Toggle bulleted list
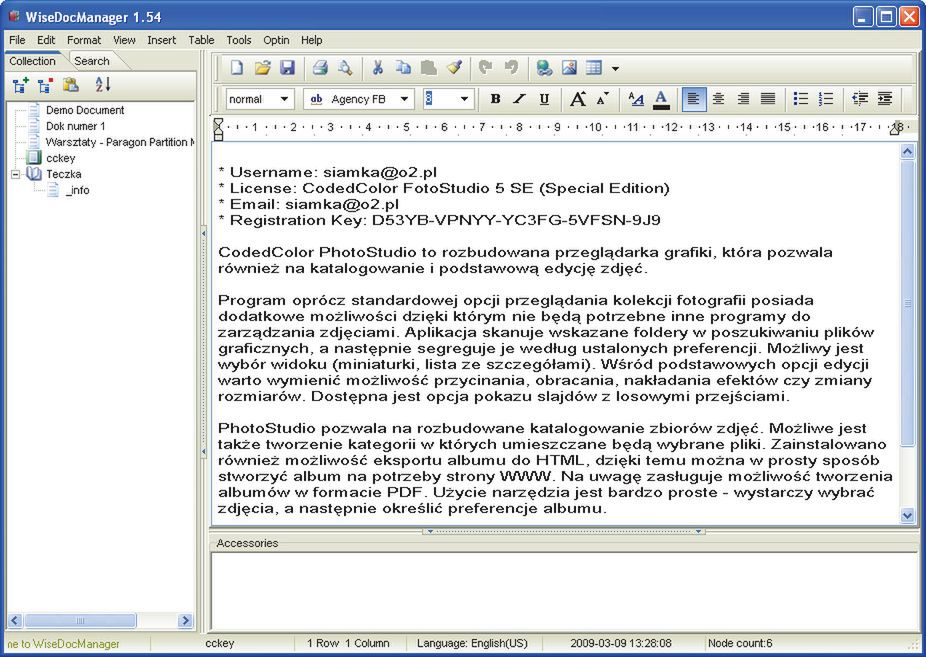Viewport: 926px width, 657px height. [801, 99]
